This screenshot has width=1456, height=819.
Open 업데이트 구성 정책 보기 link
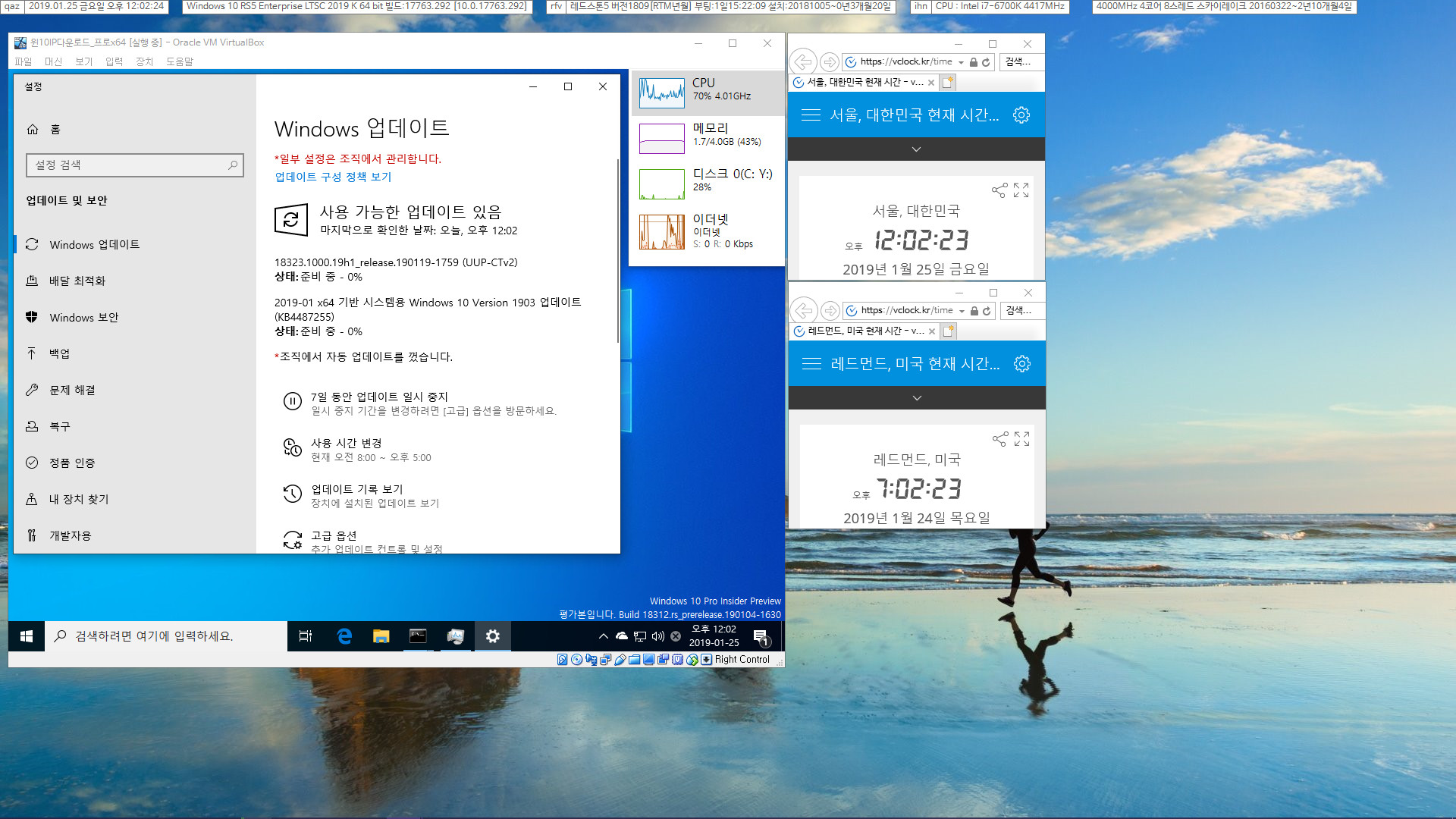tap(333, 177)
